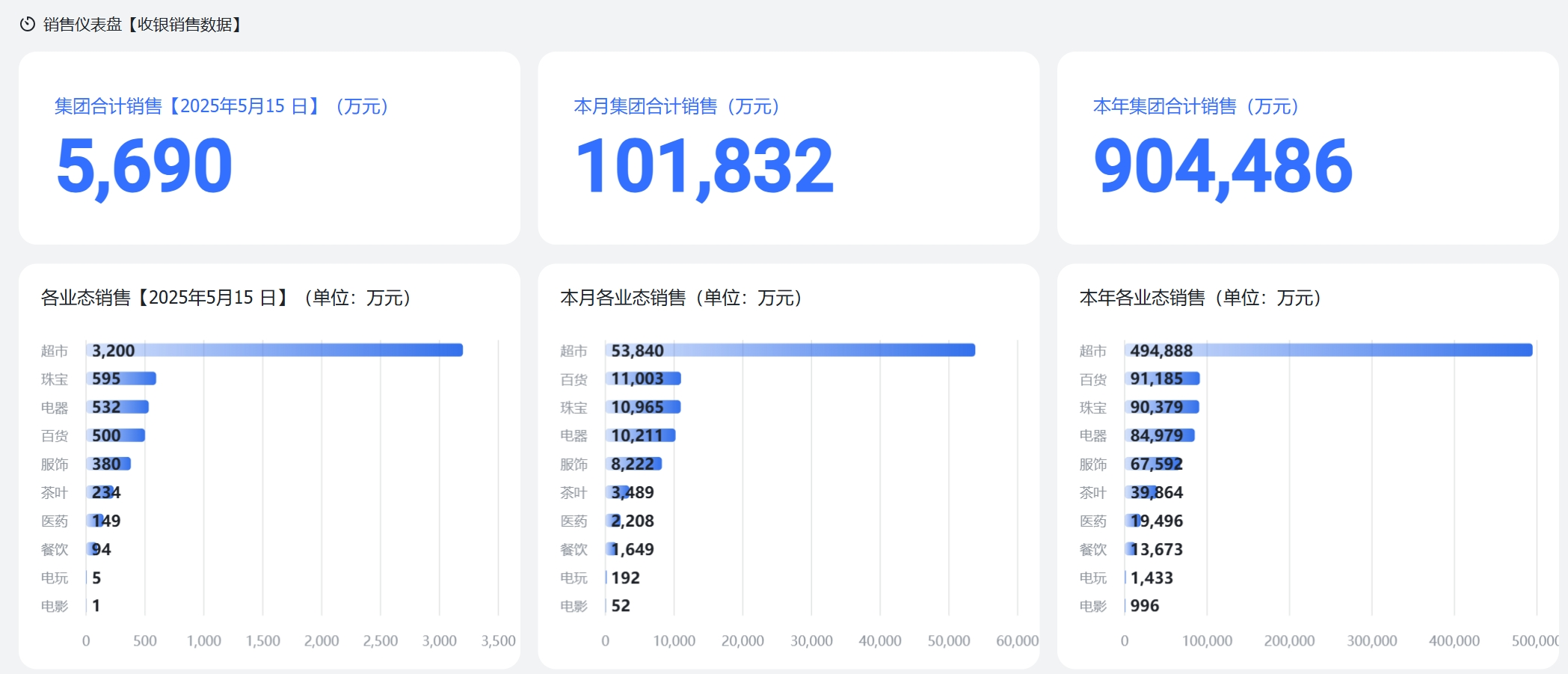The height and width of the screenshot is (674, 1568).
Task: Select the 532 value for 电器
Action: [x=106, y=407]
